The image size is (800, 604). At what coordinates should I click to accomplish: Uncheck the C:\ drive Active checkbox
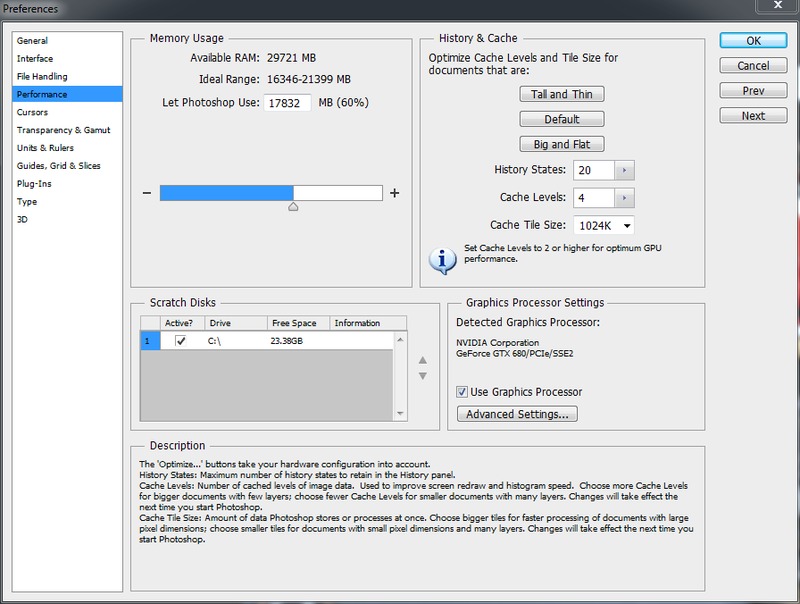point(180,341)
